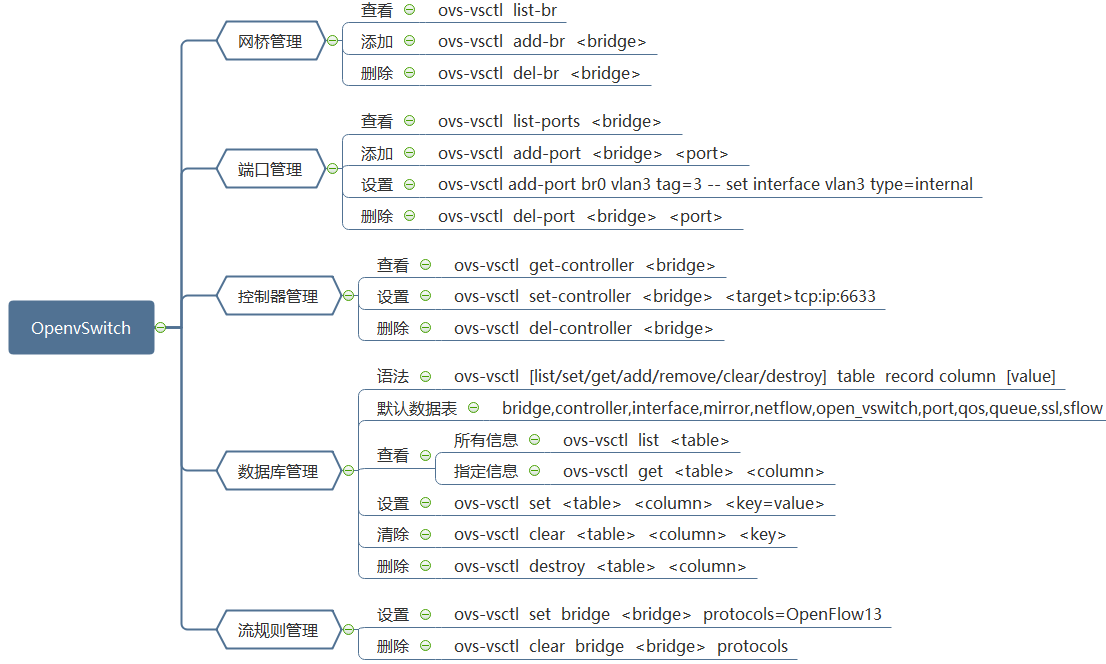Click text 'ovs-vsctl get <table> <column>'
The width and height of the screenshot is (1106, 664).
point(693,471)
